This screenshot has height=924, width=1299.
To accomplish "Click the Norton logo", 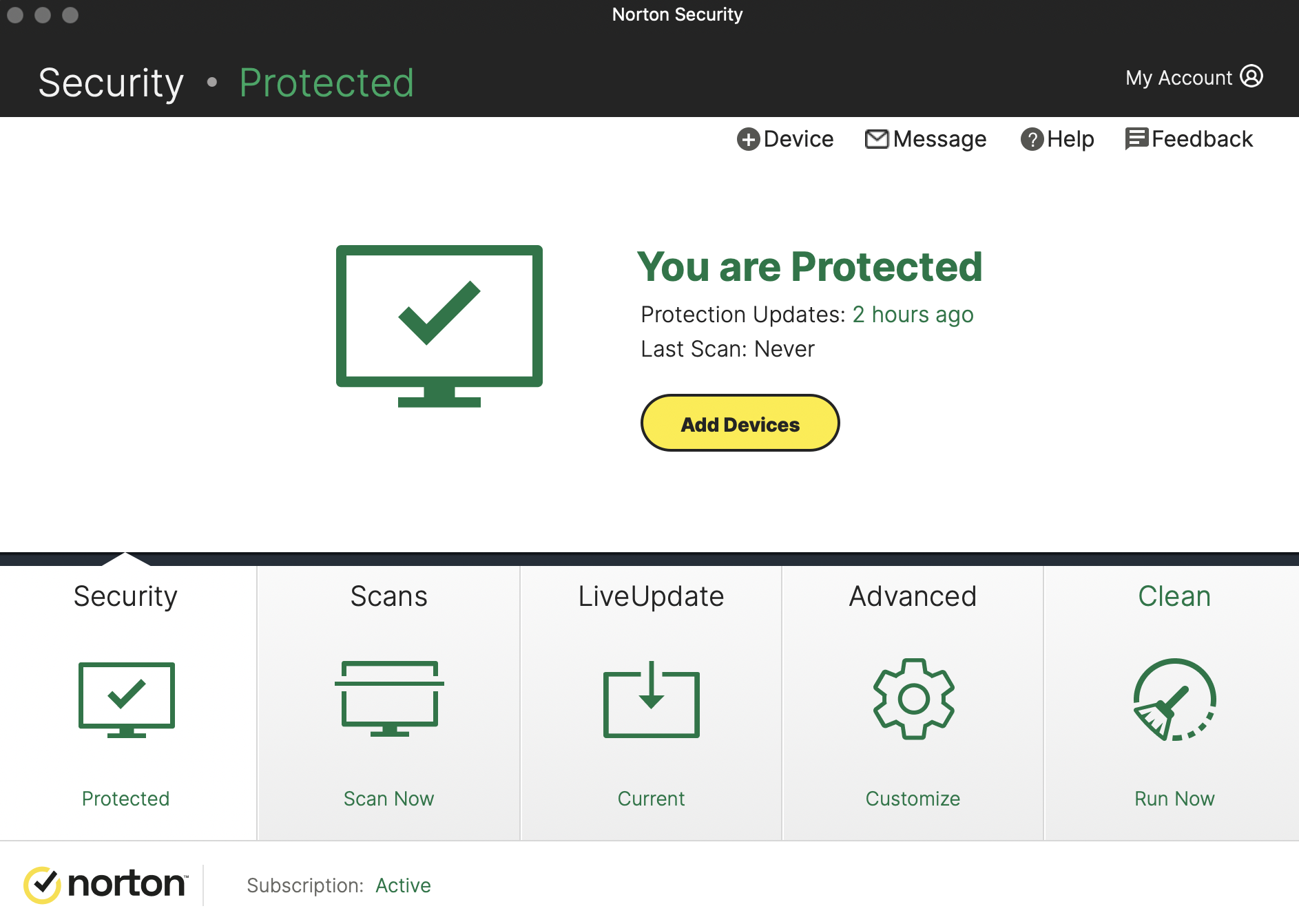I will click(106, 885).
